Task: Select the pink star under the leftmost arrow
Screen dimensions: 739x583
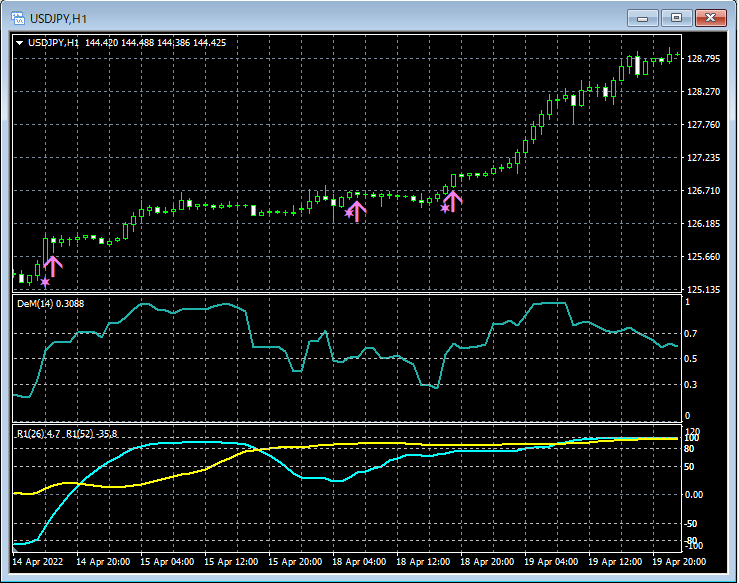Action: pos(45,283)
